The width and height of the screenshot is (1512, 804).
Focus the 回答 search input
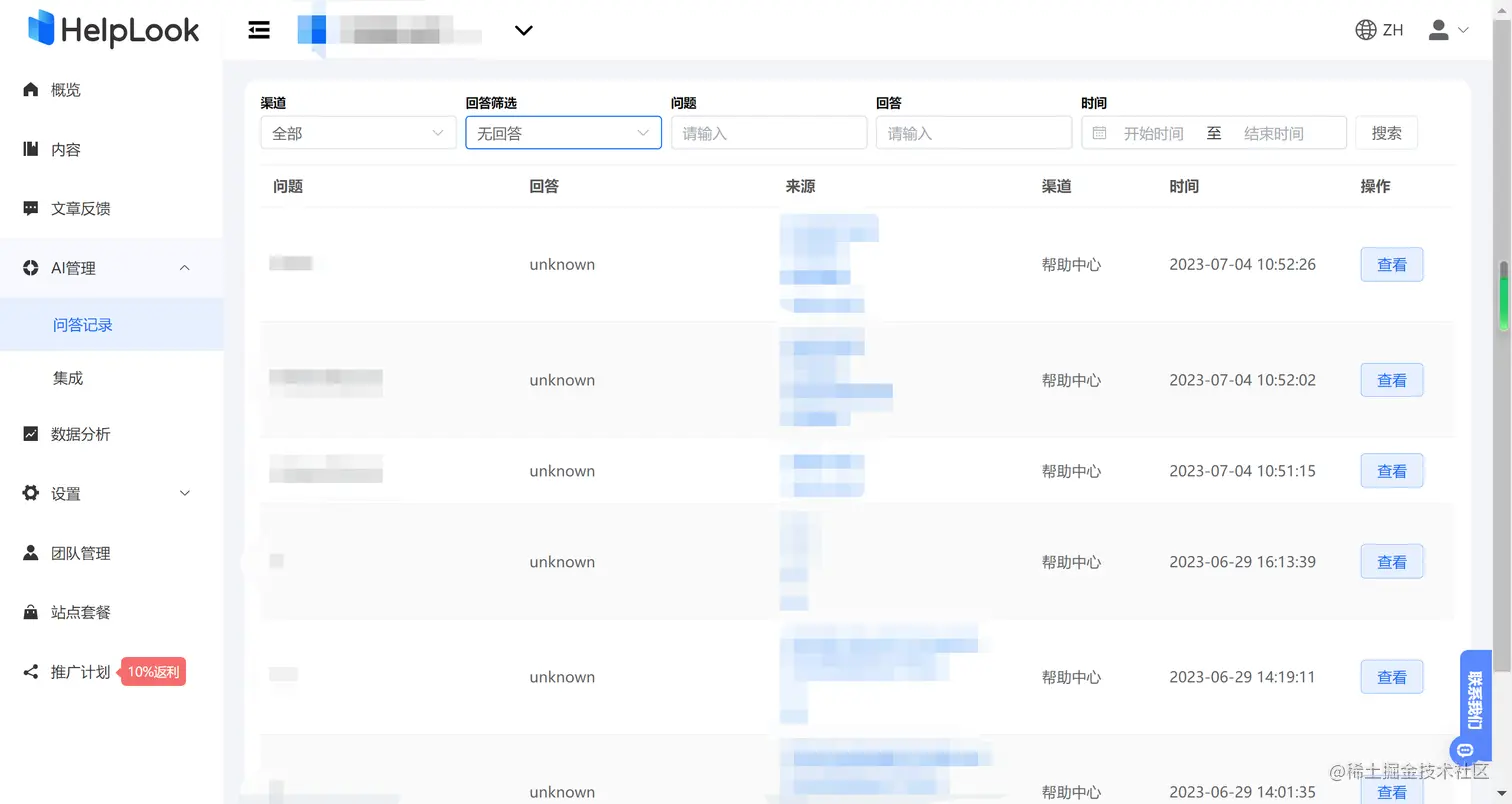pos(974,133)
